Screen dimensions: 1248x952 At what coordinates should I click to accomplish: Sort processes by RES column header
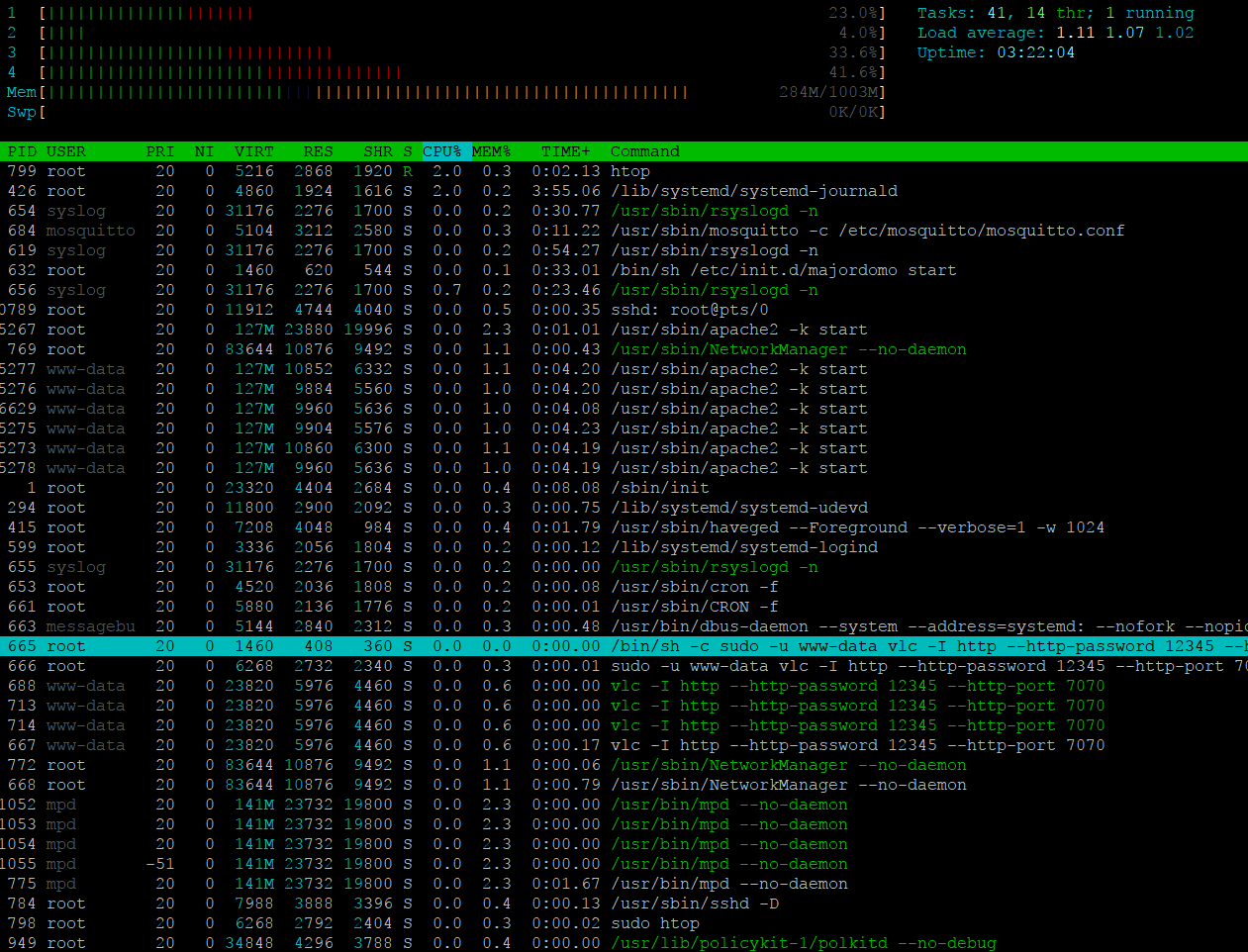(x=318, y=151)
